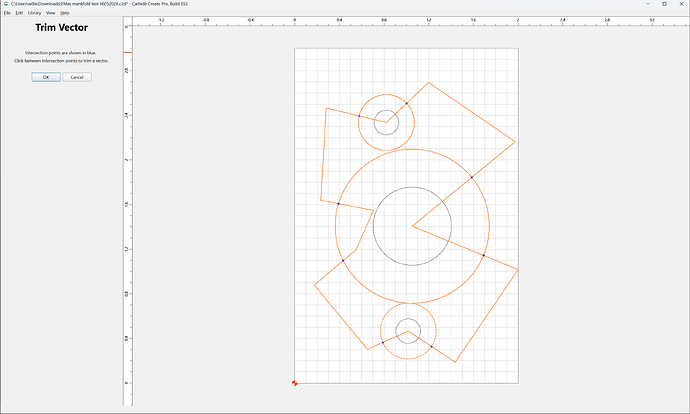
Task: Minimize the Carbide Create window
Action: (x=648, y=4)
